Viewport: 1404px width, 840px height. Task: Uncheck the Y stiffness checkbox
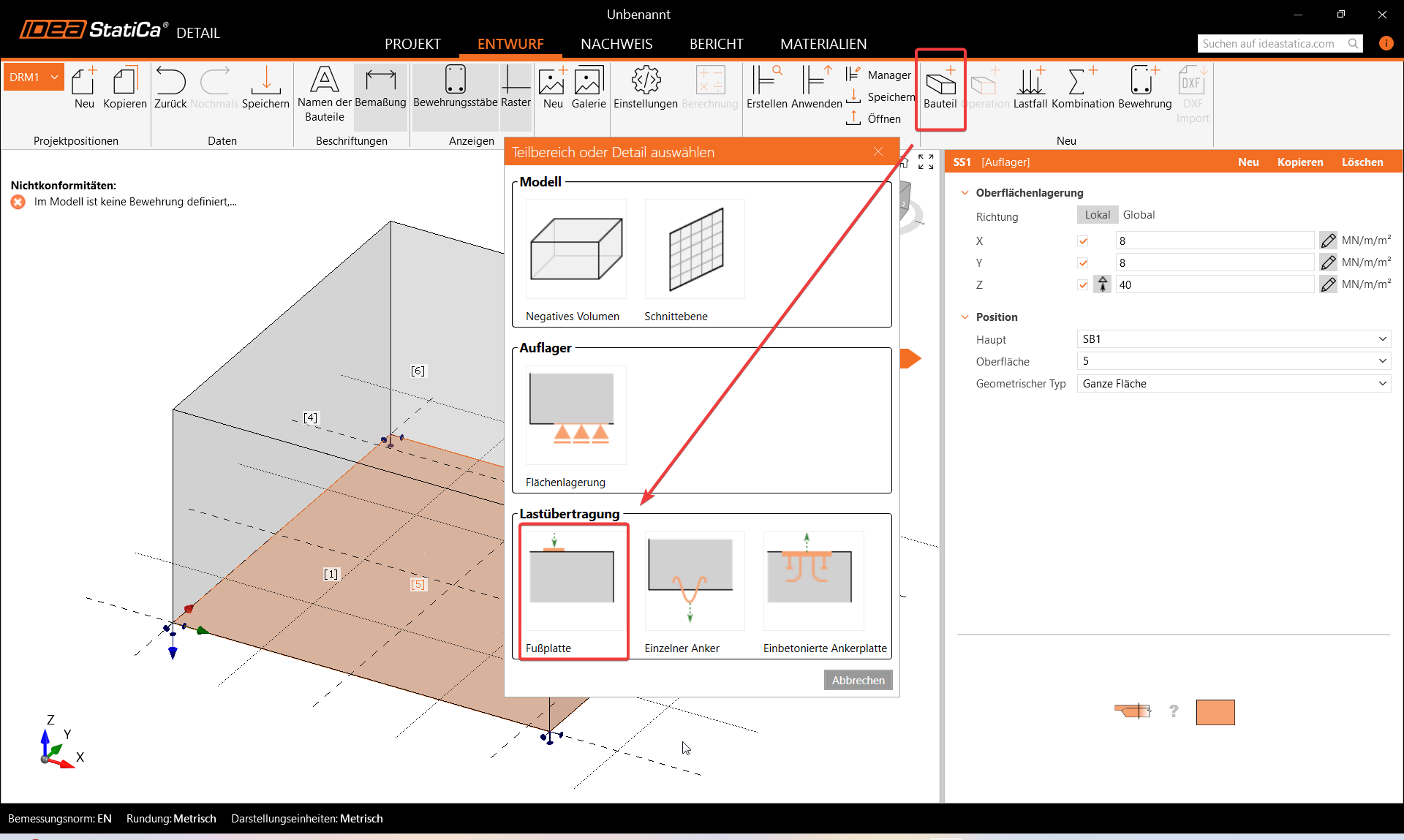[1083, 263]
